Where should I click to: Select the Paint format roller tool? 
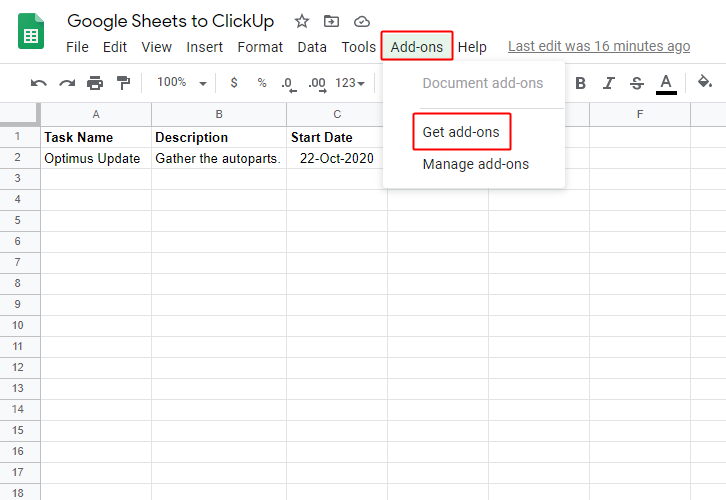click(123, 83)
